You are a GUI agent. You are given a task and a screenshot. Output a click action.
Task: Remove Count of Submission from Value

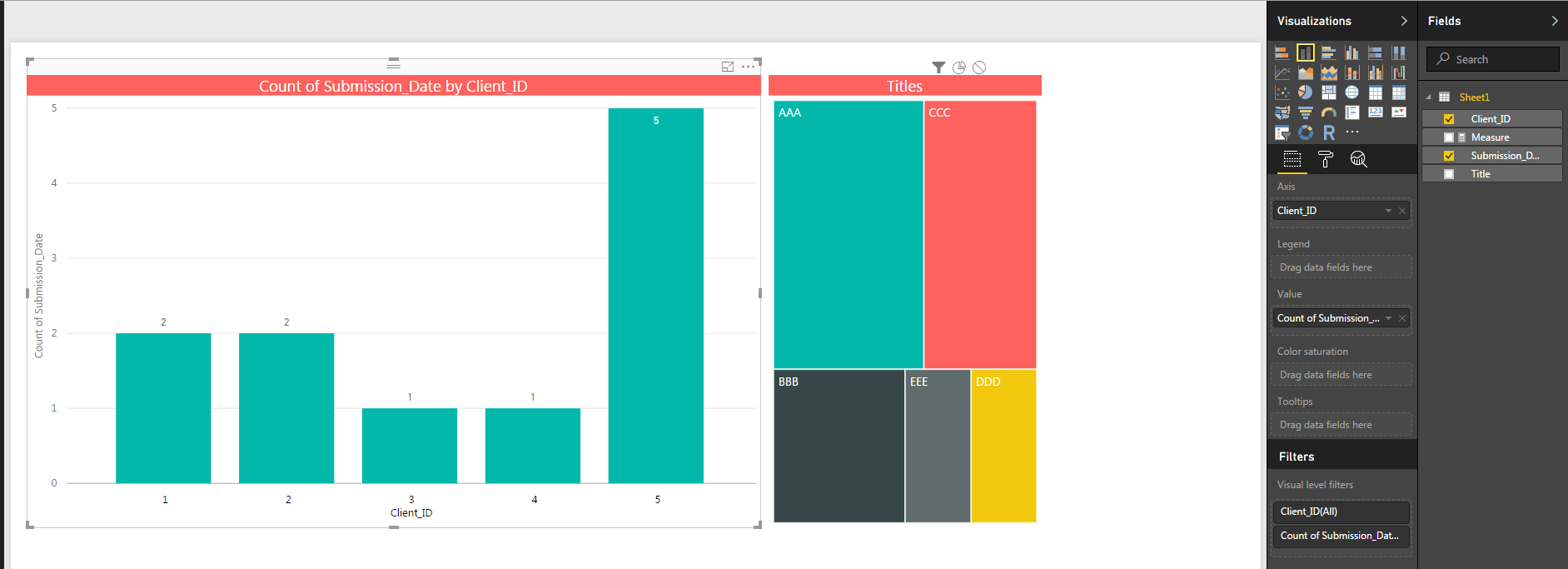(x=1402, y=318)
